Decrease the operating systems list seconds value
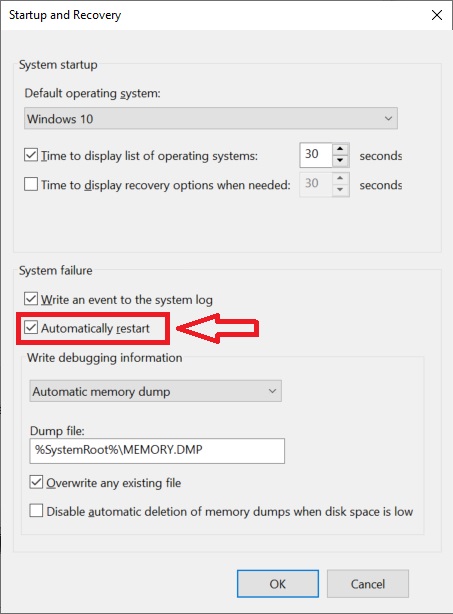The image size is (453, 614). point(340,161)
